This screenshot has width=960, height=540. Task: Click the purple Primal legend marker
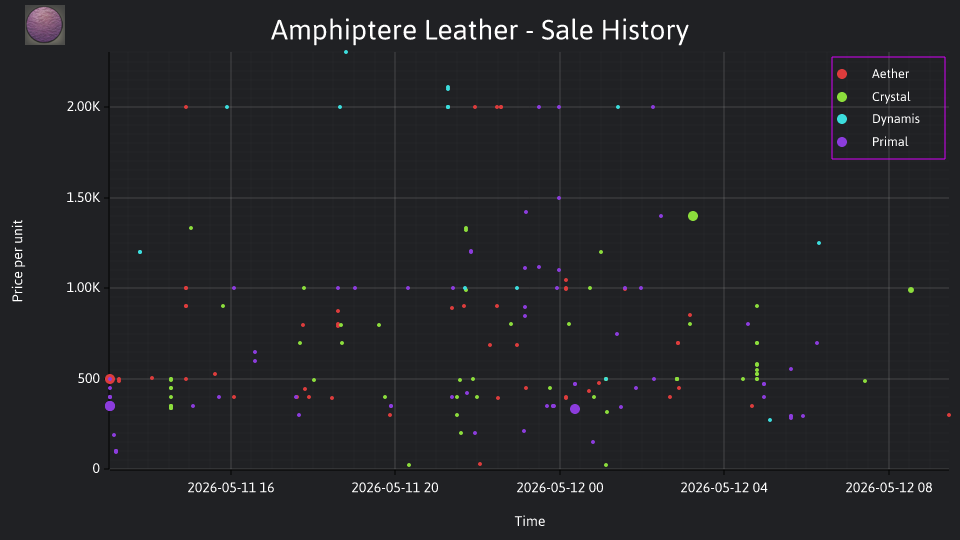tap(842, 142)
